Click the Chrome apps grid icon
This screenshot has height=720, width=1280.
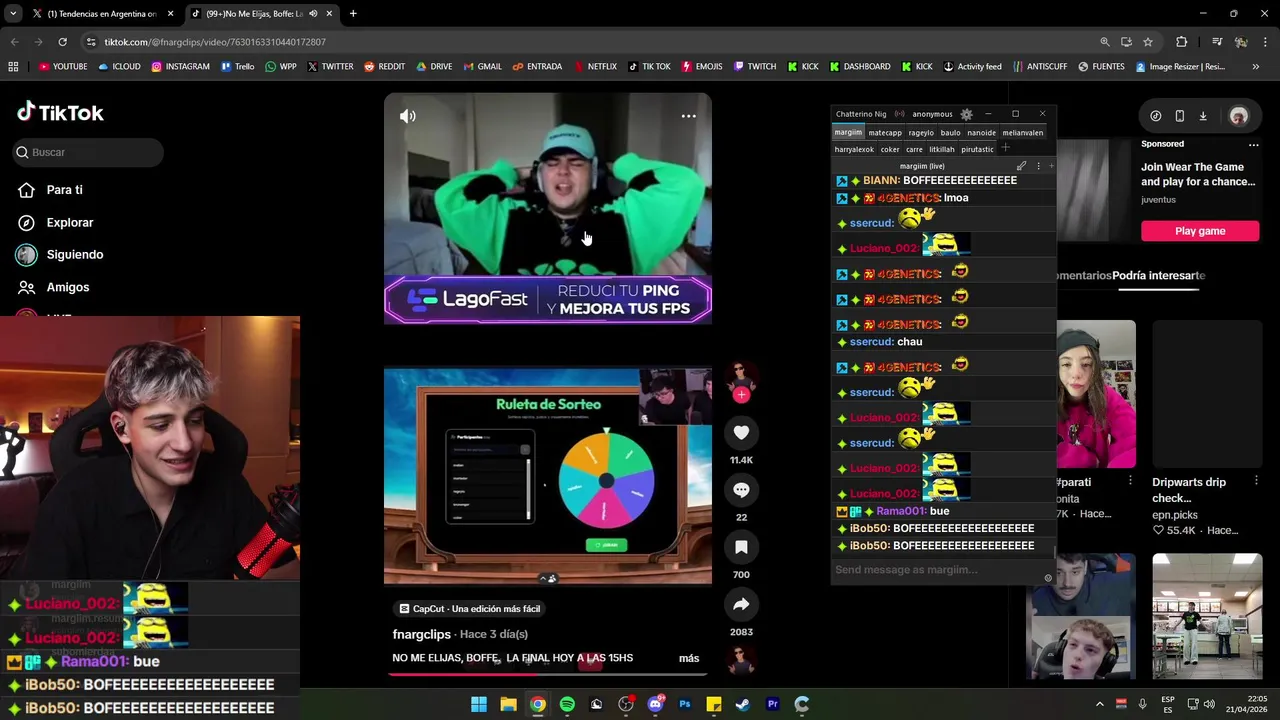coord(13,67)
